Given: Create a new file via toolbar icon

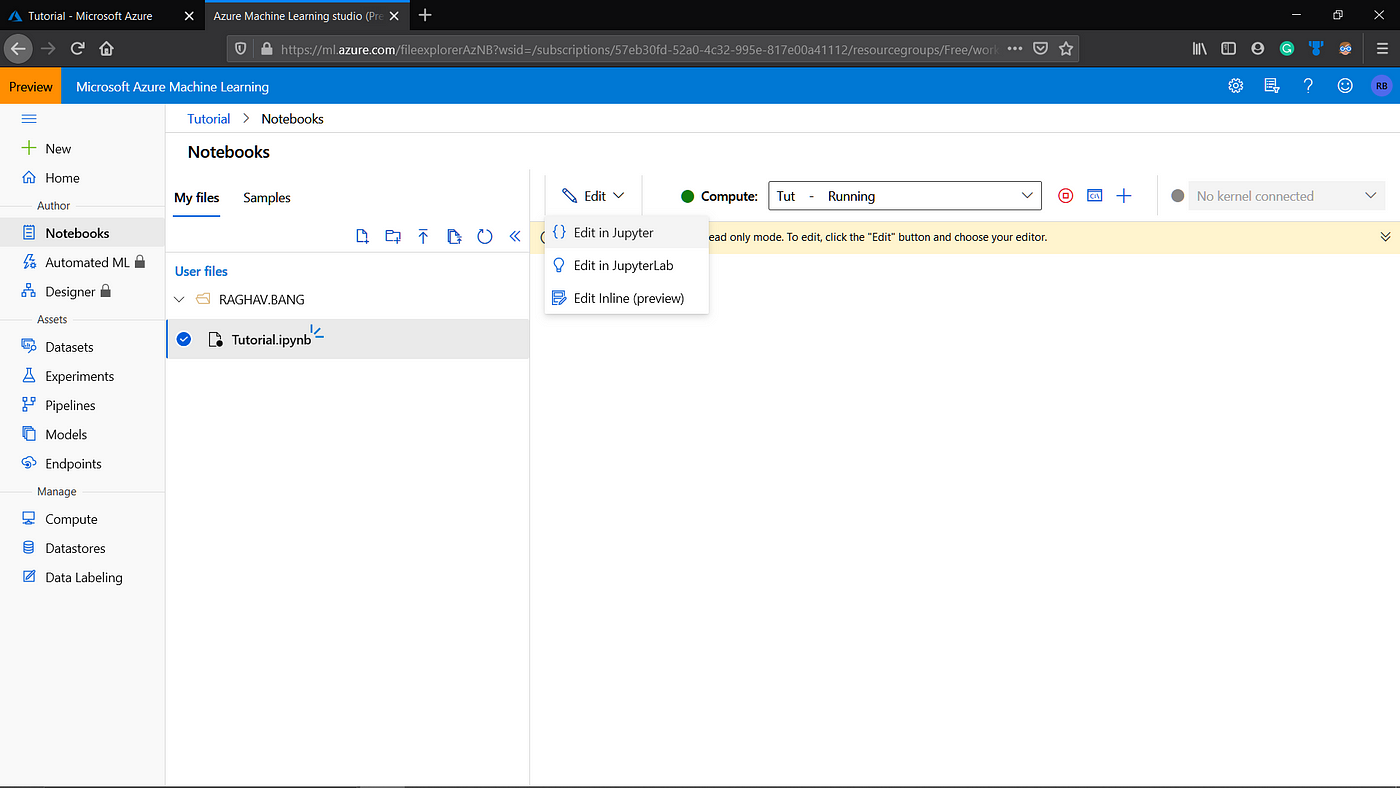Looking at the screenshot, I should point(363,236).
